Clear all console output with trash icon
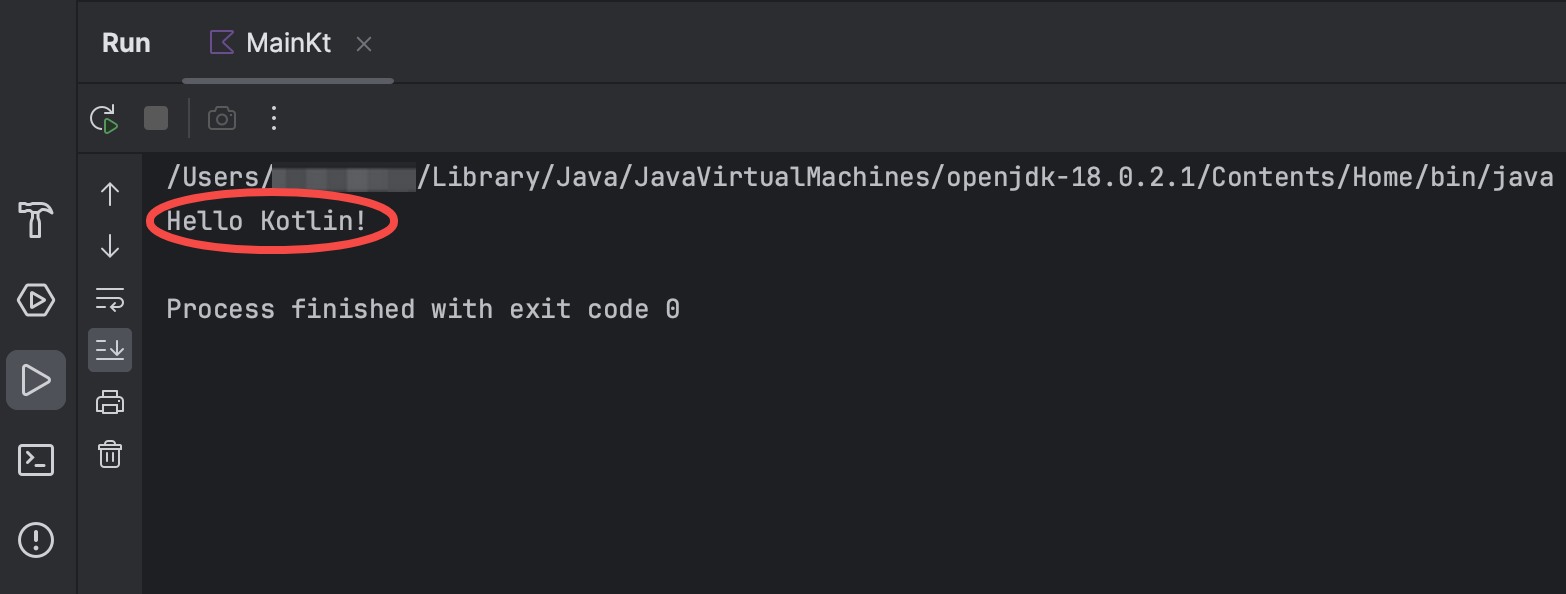1566x594 pixels. (110, 454)
